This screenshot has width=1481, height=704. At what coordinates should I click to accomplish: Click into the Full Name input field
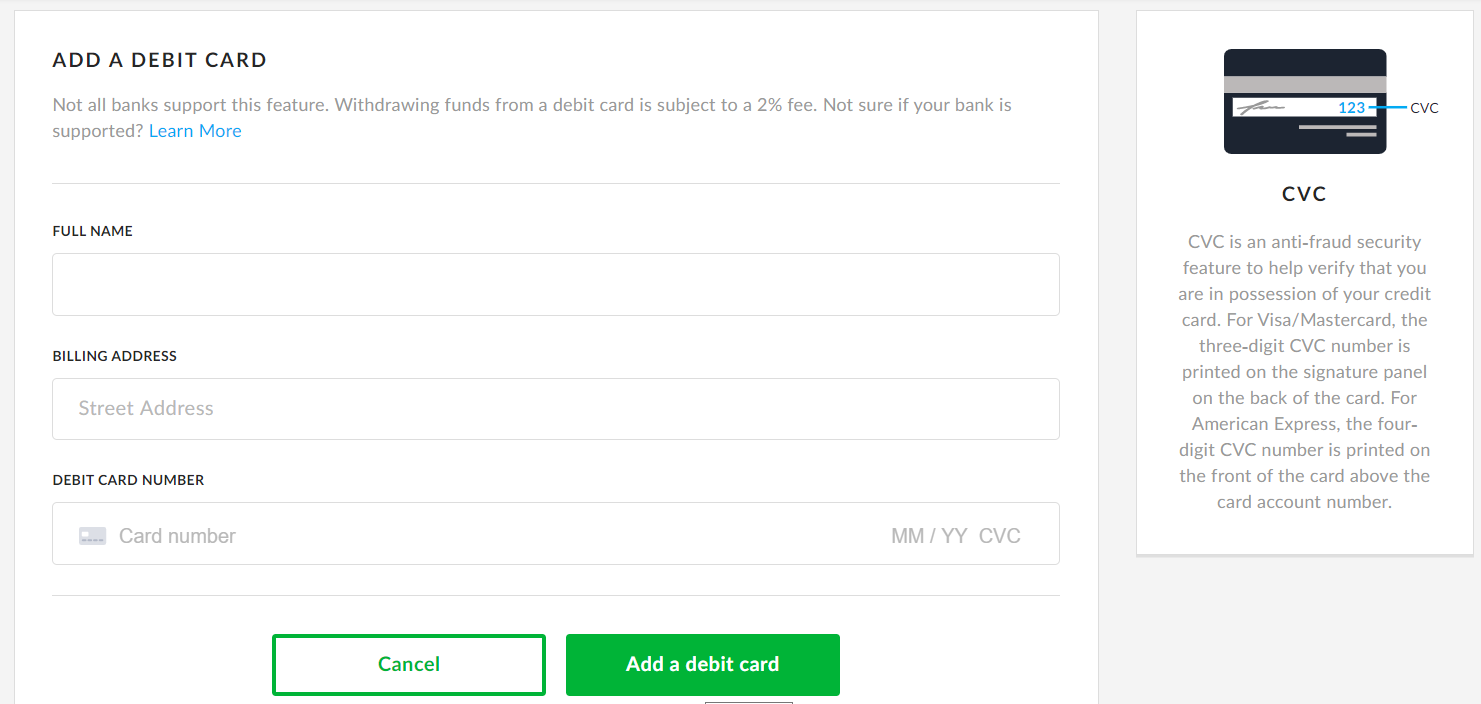point(555,284)
